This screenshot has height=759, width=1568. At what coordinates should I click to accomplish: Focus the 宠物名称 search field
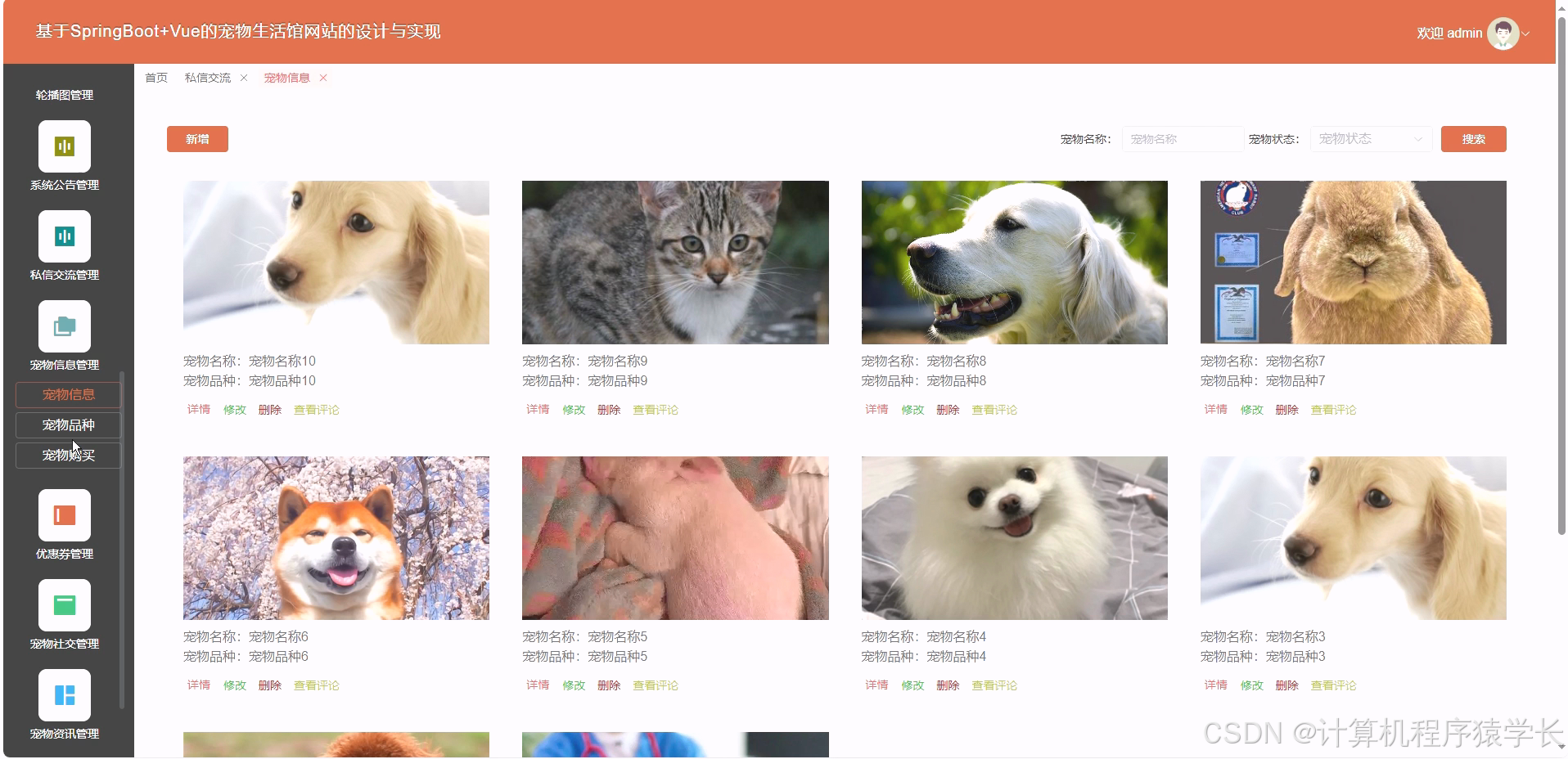coord(1183,139)
